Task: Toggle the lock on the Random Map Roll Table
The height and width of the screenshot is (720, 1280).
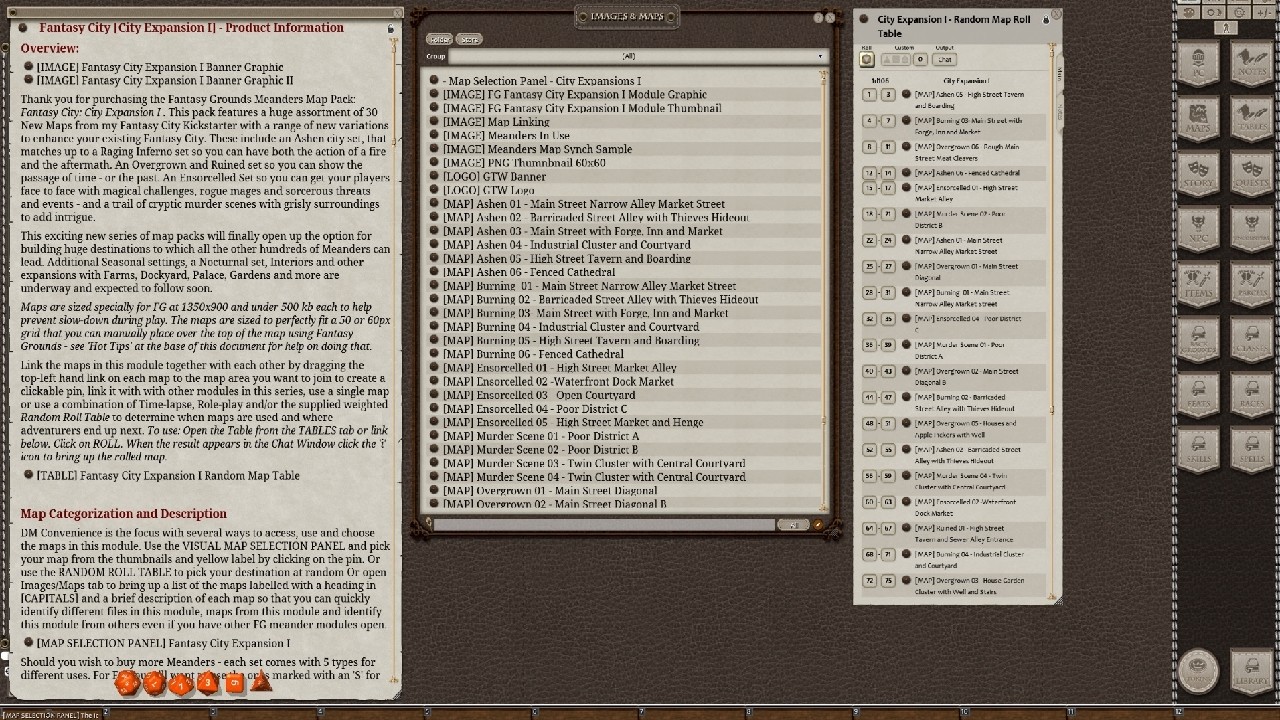Action: pos(1046,18)
